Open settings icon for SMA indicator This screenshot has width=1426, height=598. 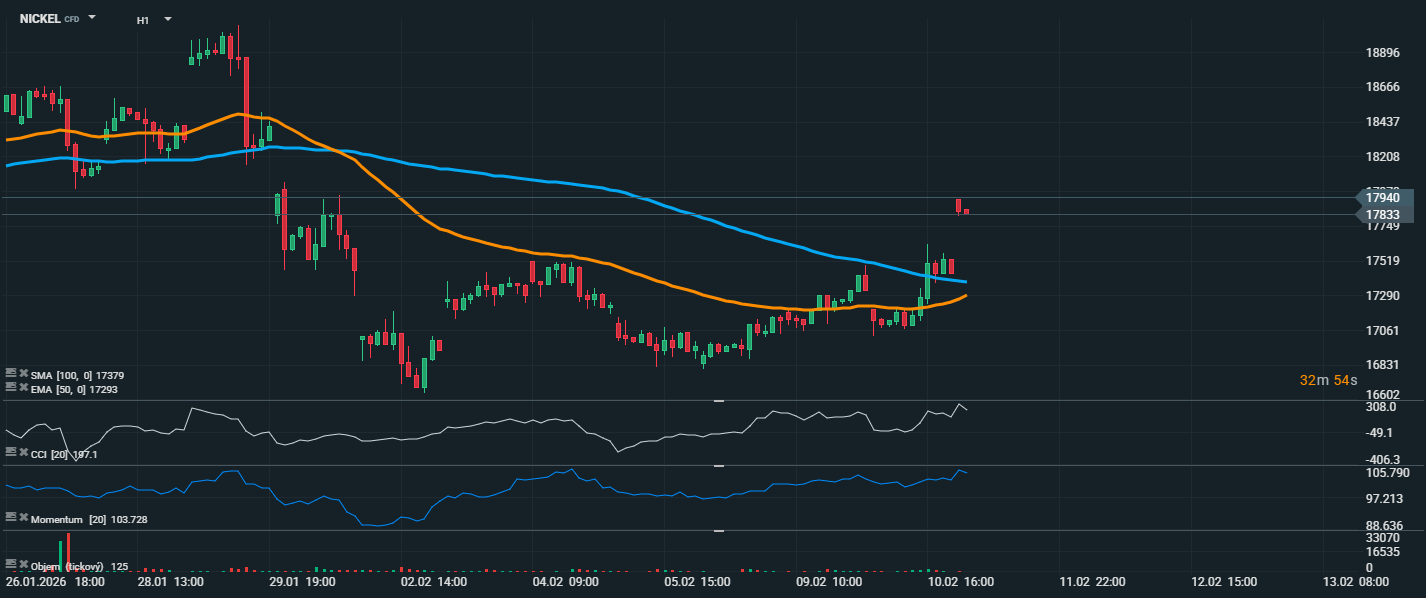click(x=11, y=374)
